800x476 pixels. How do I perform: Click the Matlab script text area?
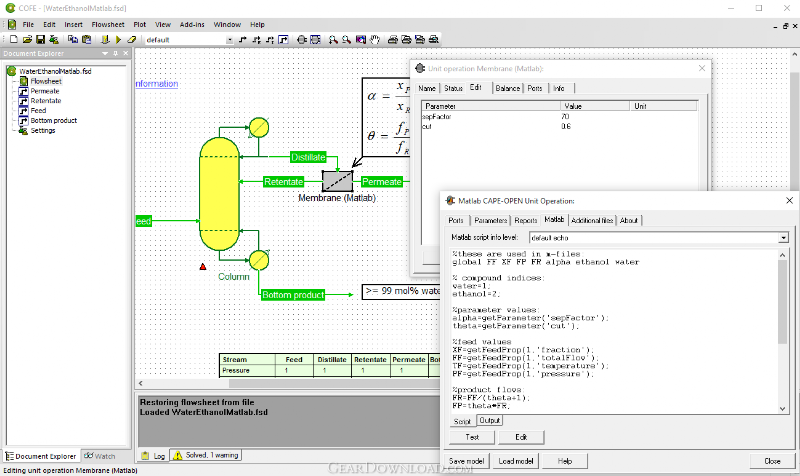[614, 332]
